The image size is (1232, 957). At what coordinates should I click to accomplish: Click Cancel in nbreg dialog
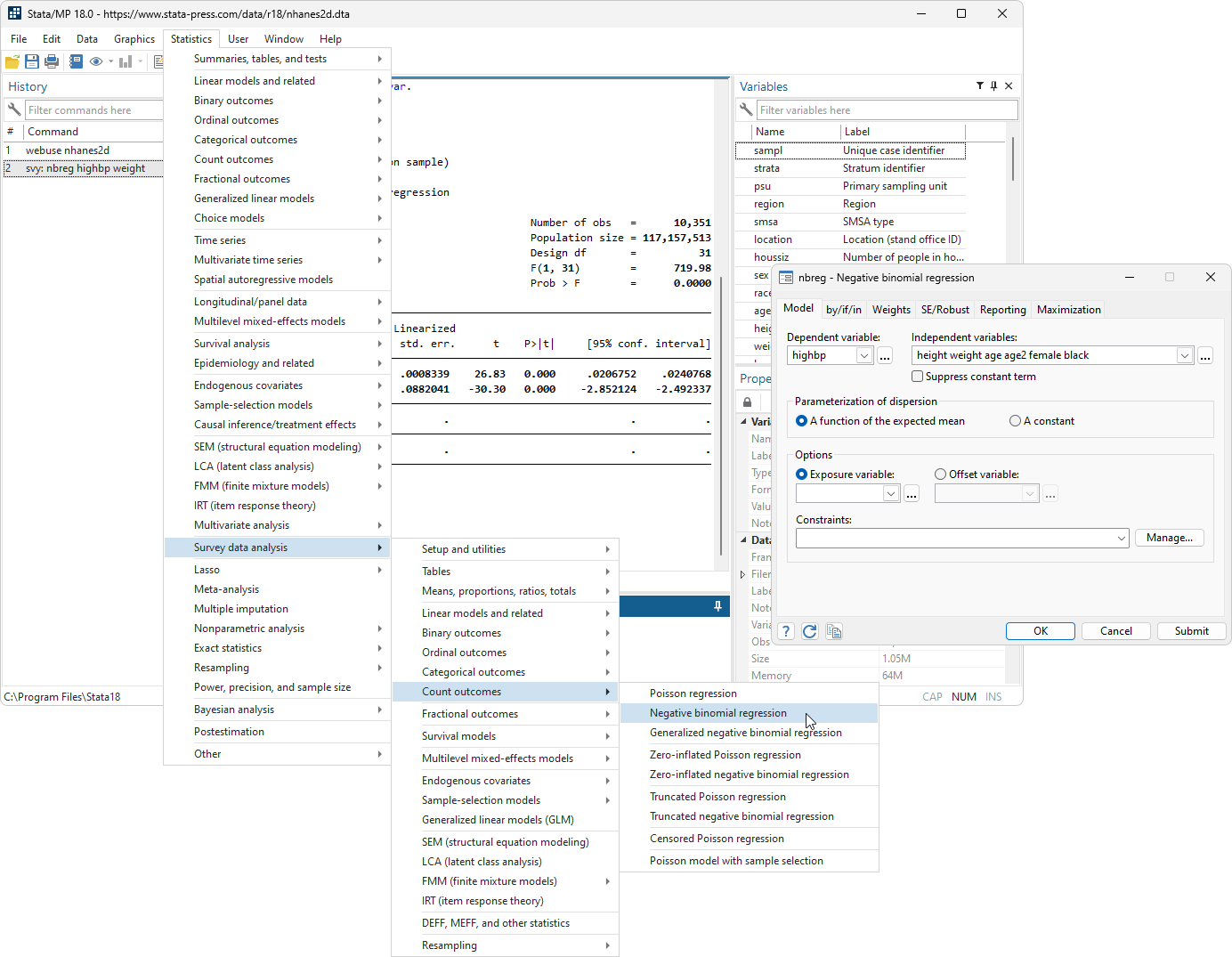click(1116, 631)
